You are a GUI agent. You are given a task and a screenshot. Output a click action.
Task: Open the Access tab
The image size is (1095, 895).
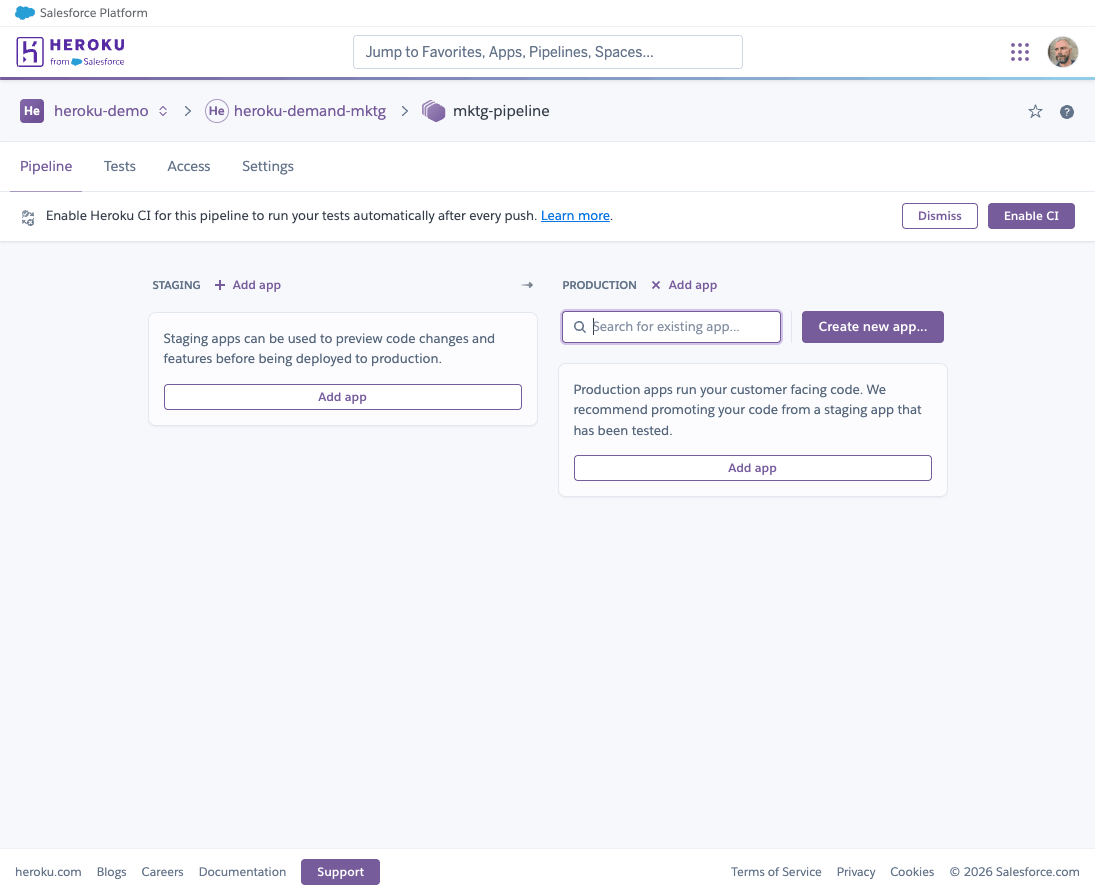click(189, 166)
